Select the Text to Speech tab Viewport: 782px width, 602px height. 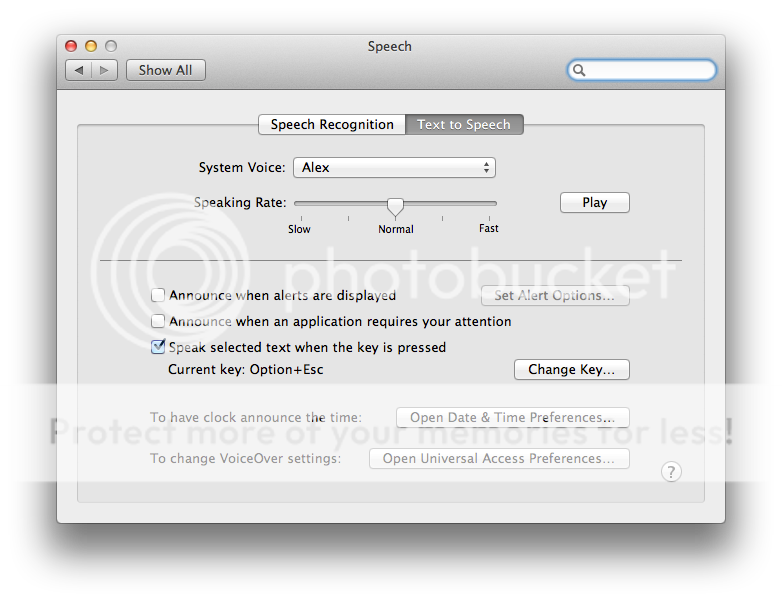click(x=464, y=125)
